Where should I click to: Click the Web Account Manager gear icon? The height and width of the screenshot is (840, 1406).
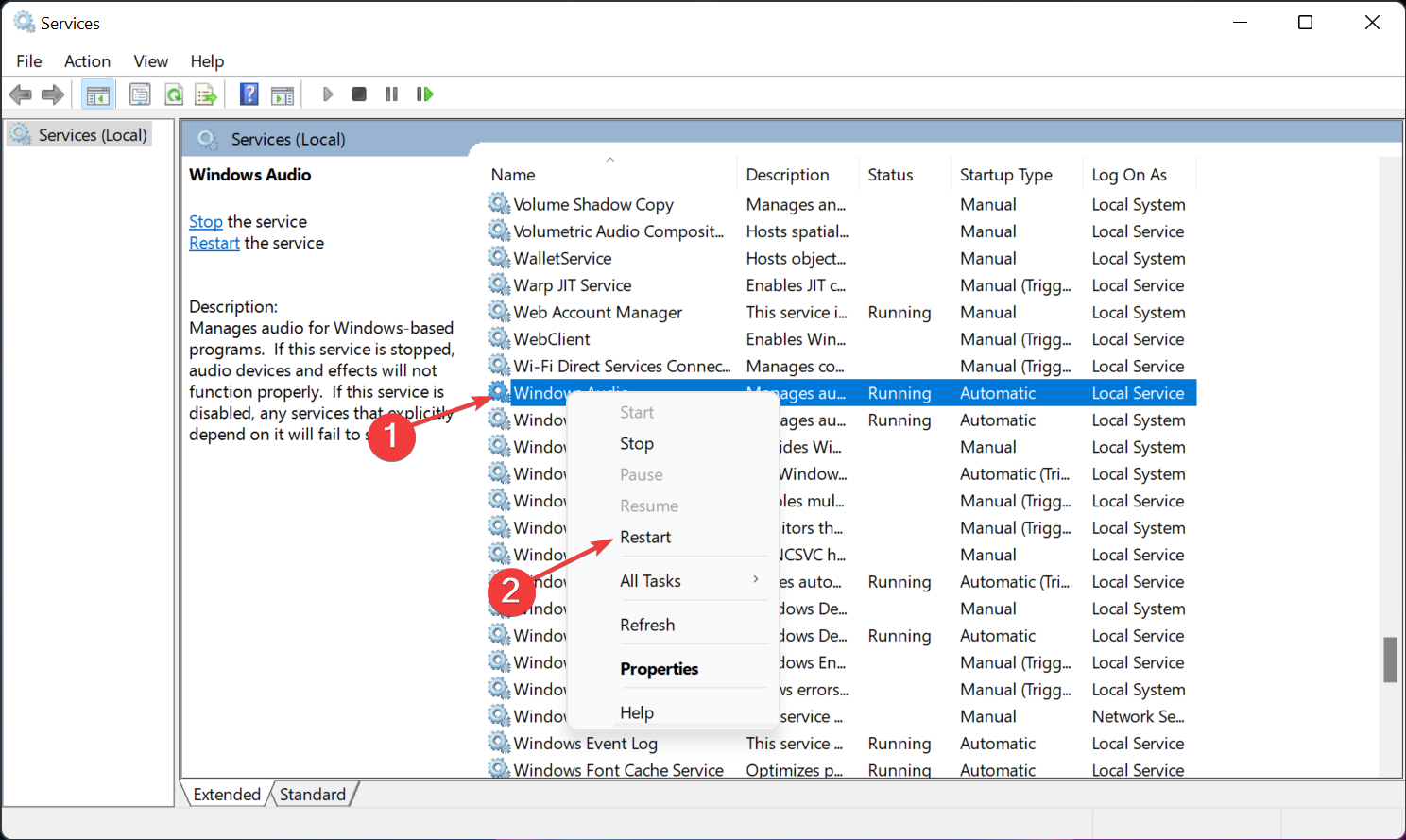tap(499, 311)
